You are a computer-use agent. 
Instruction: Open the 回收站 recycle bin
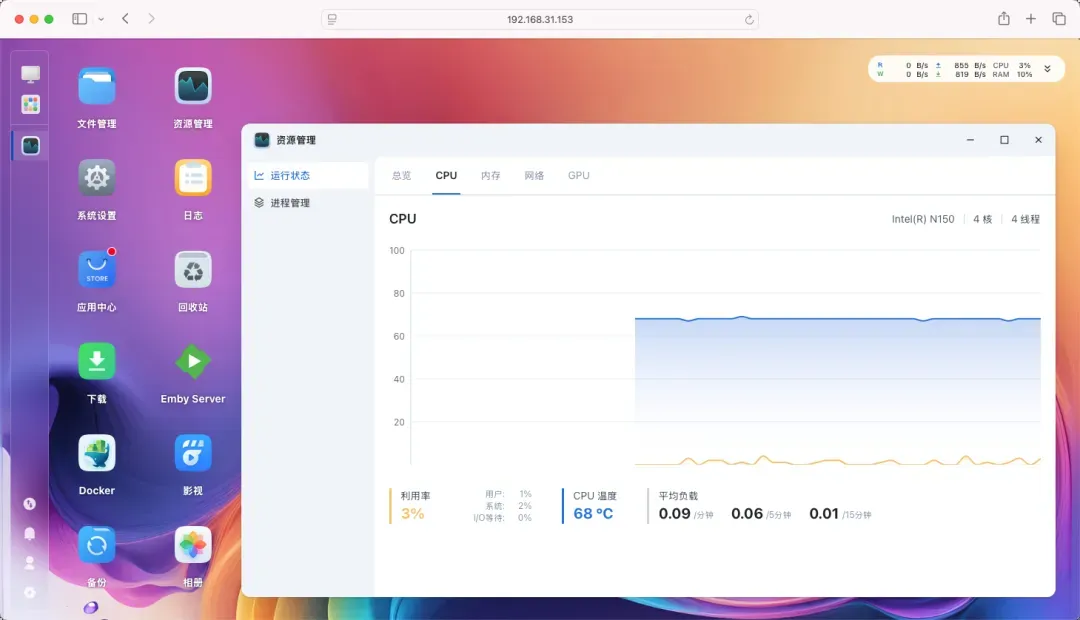click(193, 270)
